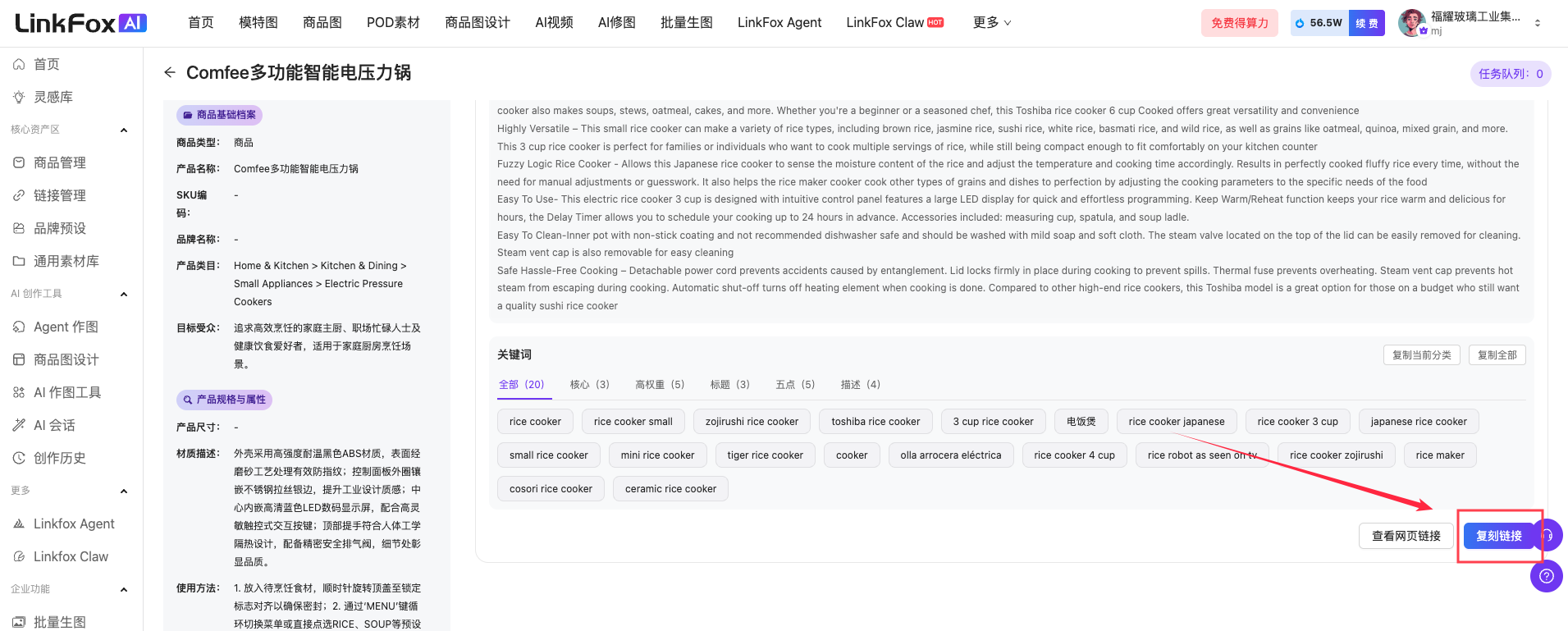Click the 复制全部 button

tap(1497, 354)
